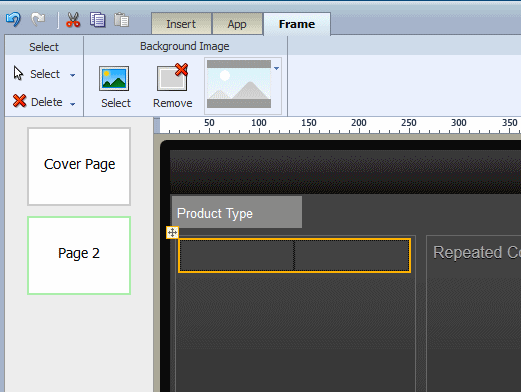
Task: Cut selection with the scissors icon
Action: coord(73,20)
